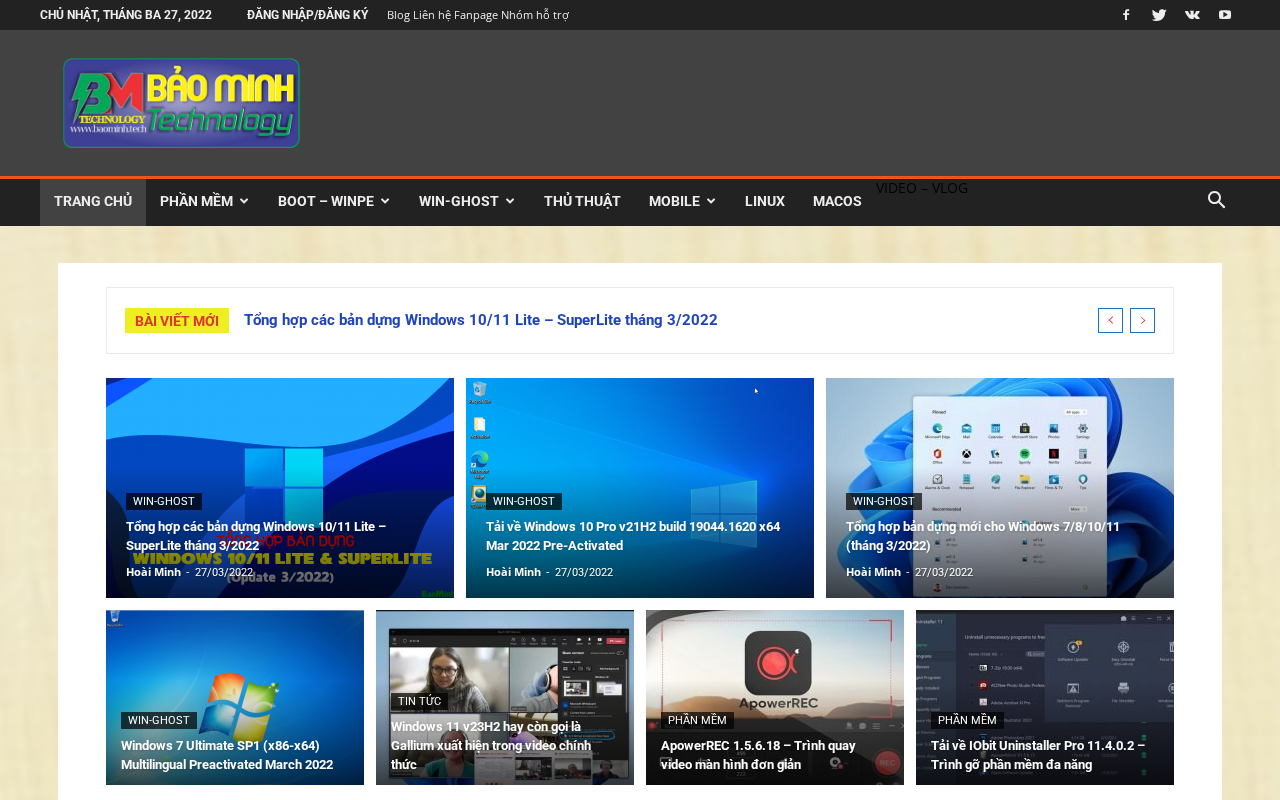Expand the Phần Mềm dropdown menu

pos(204,201)
